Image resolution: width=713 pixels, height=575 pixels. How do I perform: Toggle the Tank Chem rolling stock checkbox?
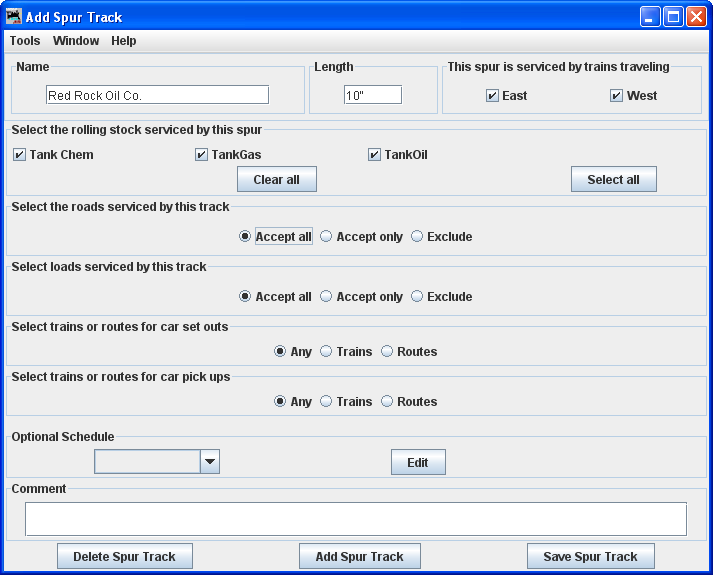pos(20,155)
